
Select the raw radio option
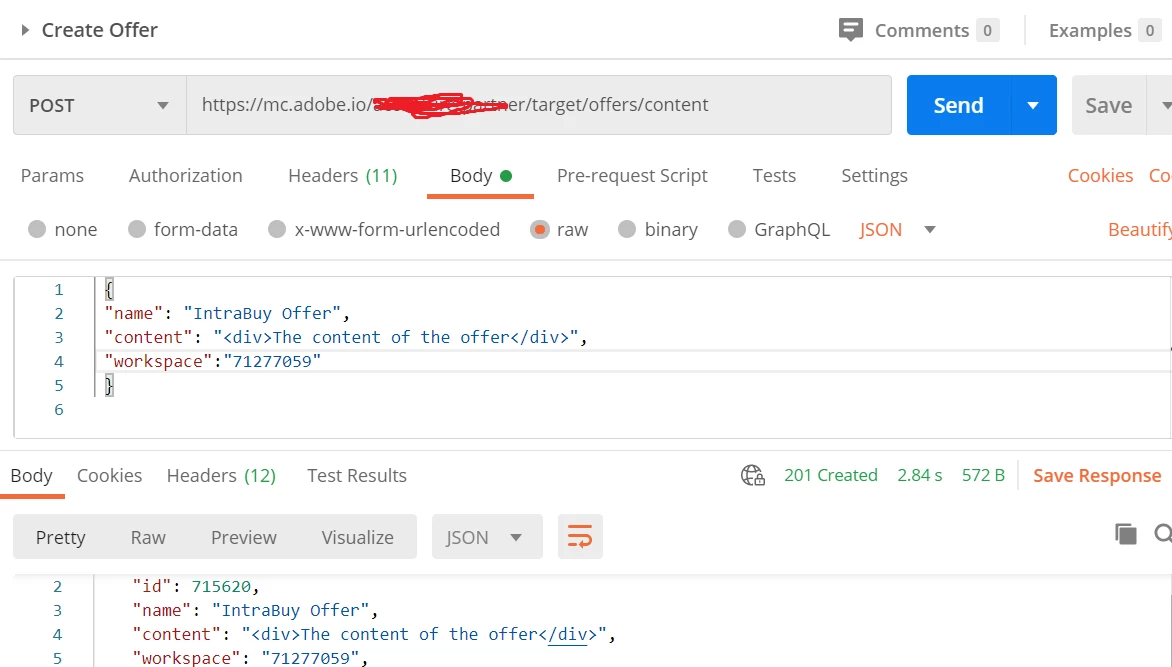[540, 229]
